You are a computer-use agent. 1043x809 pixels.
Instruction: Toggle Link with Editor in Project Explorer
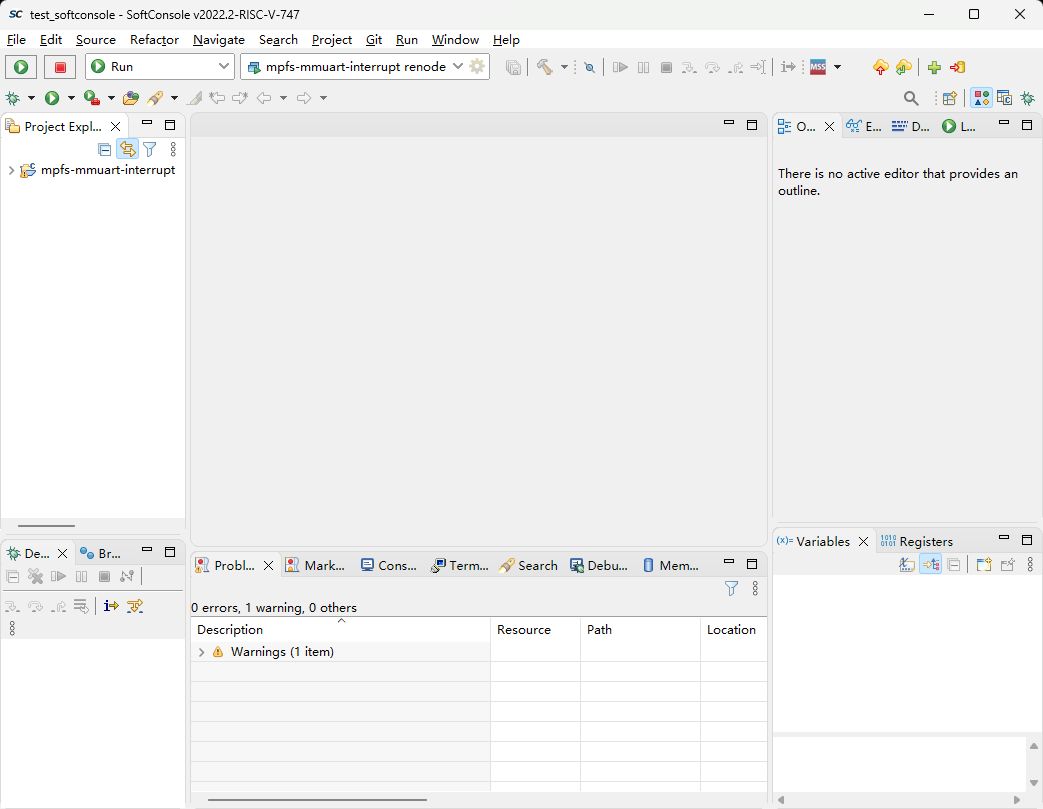point(127,149)
